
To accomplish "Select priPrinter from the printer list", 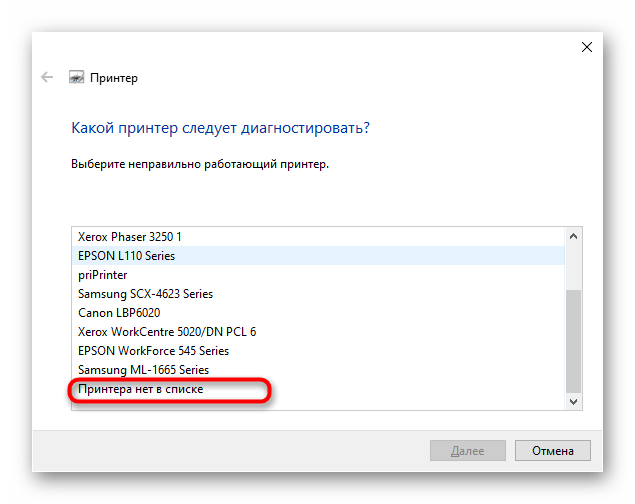I will pos(104,275).
